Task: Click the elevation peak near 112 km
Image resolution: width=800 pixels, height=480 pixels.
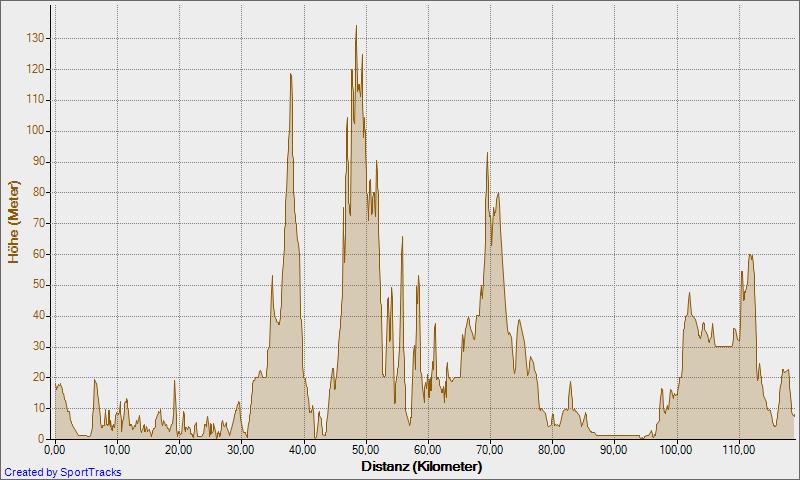Action: coord(750,255)
